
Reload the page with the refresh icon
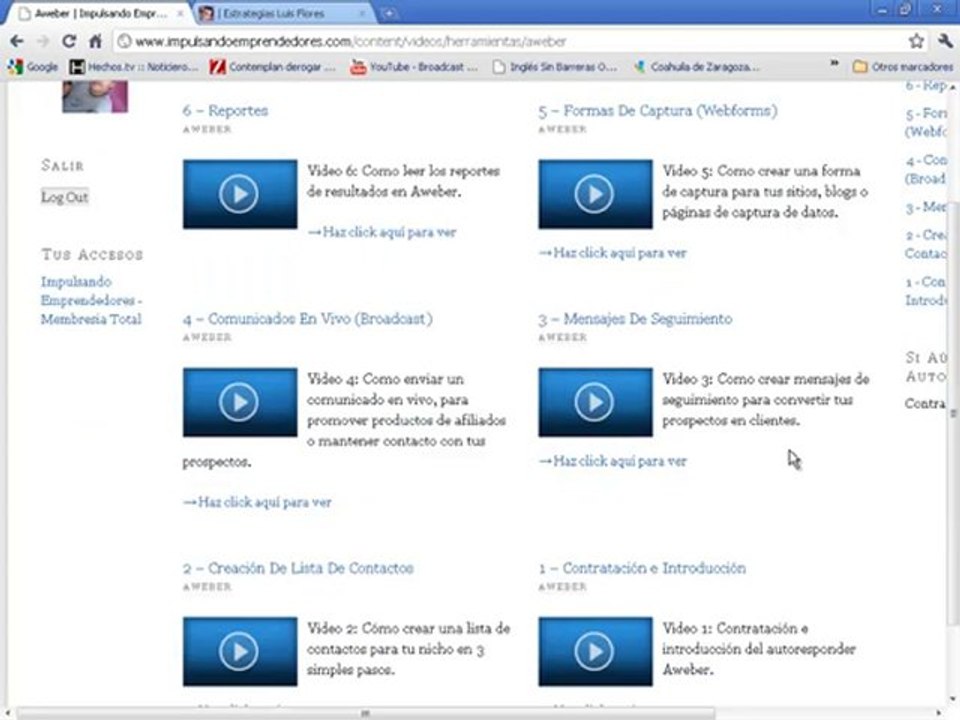coord(69,41)
